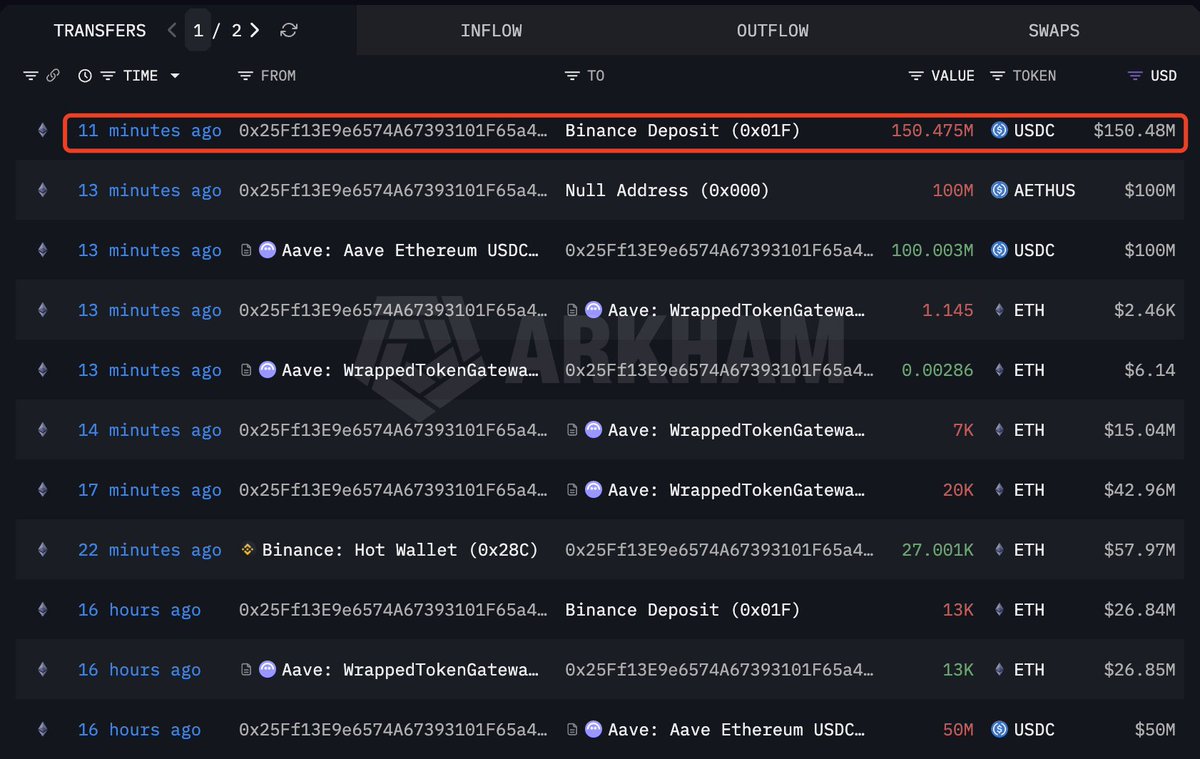Open the 14 minutes ago transaction link
Viewport: 1200px width, 759px height.
point(150,430)
